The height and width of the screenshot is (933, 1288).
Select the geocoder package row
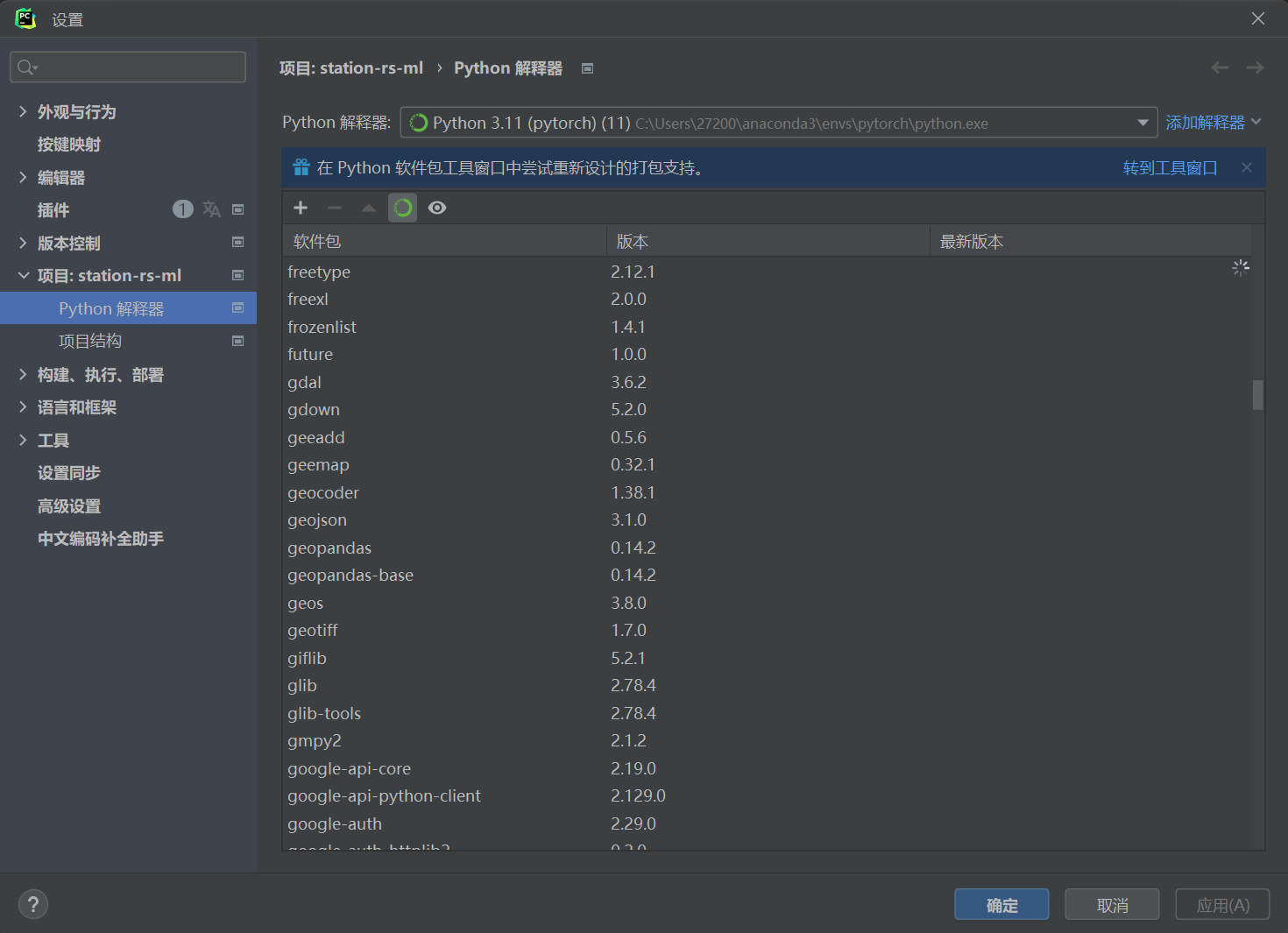coord(767,492)
